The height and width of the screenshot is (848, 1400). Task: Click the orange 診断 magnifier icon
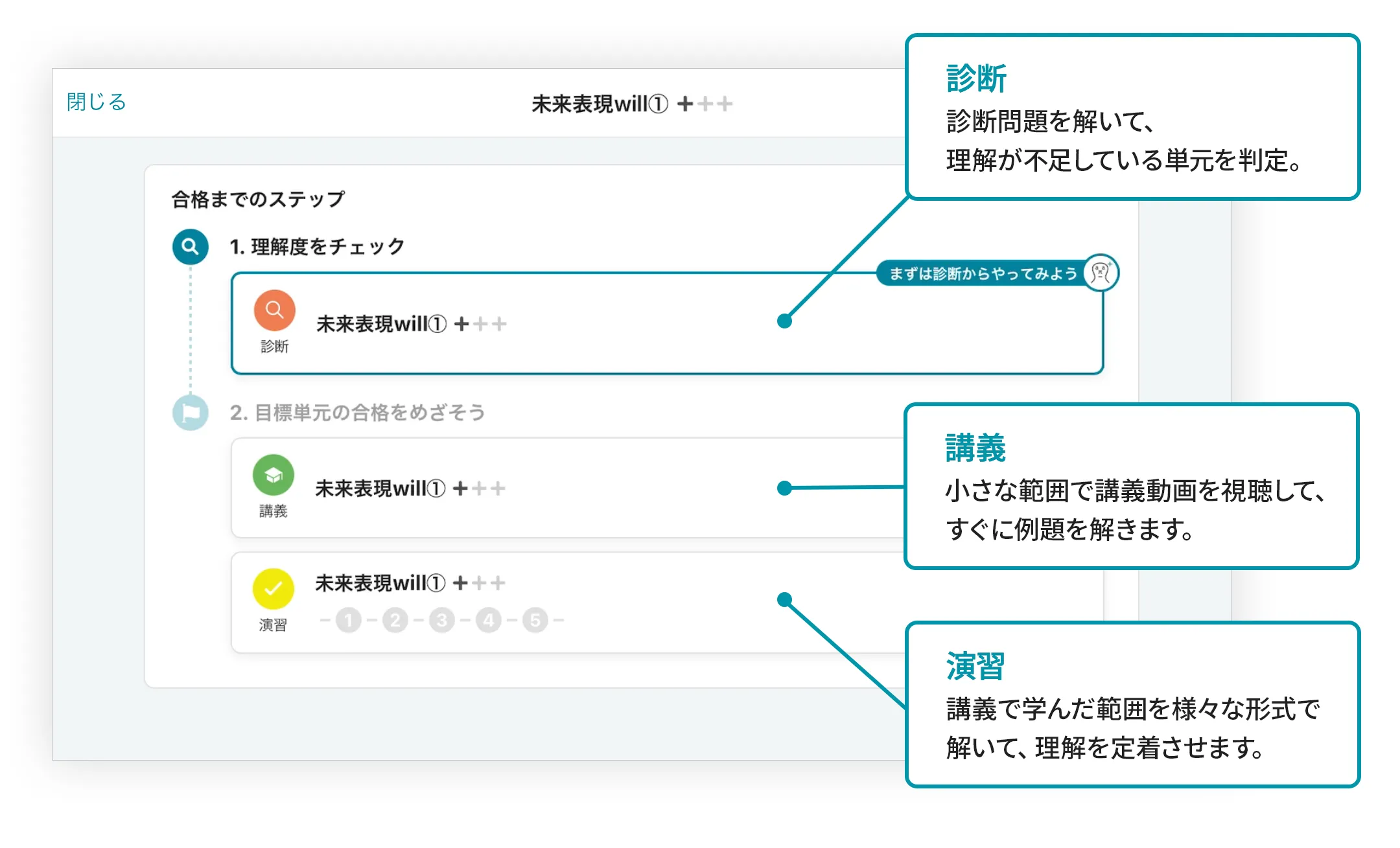pyautogui.click(x=275, y=310)
